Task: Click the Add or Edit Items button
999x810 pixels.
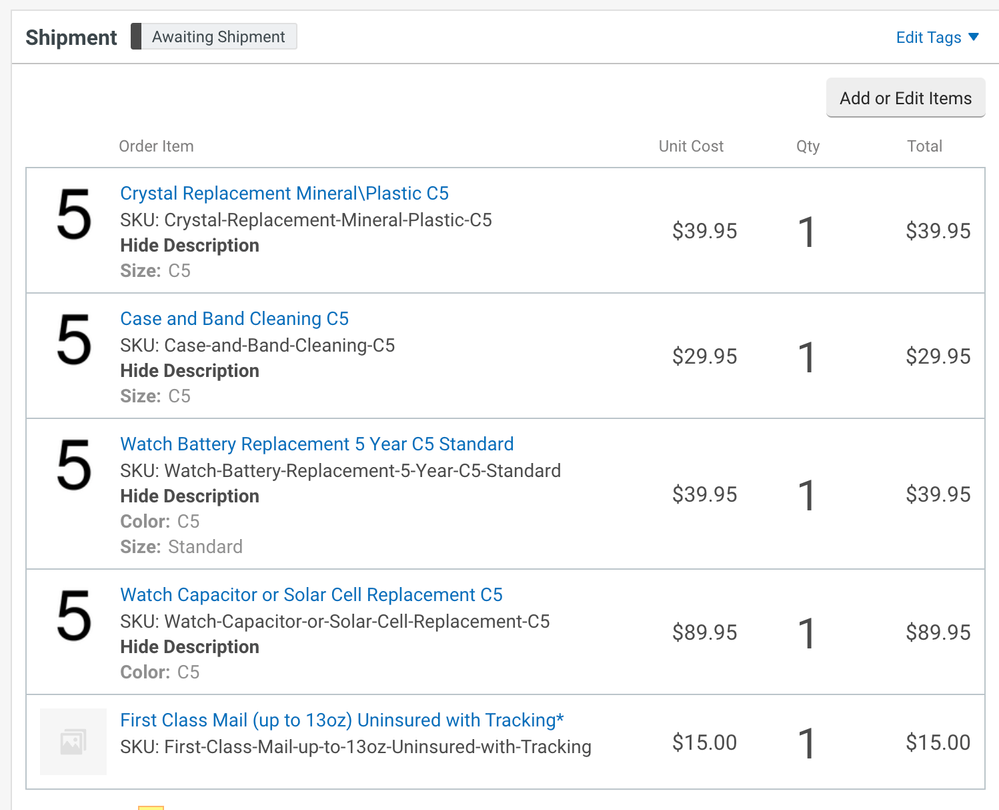Action: [905, 98]
